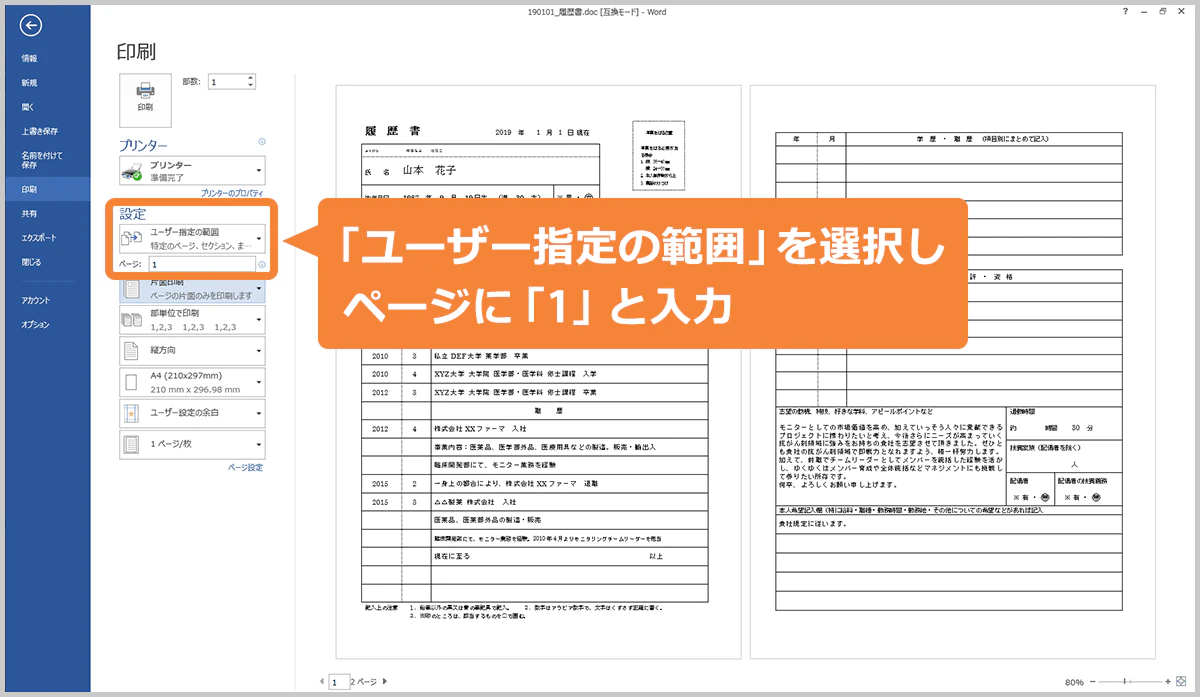The image size is (1200, 697).
Task: Click the zoom to page icon
Action: [x=1181, y=682]
